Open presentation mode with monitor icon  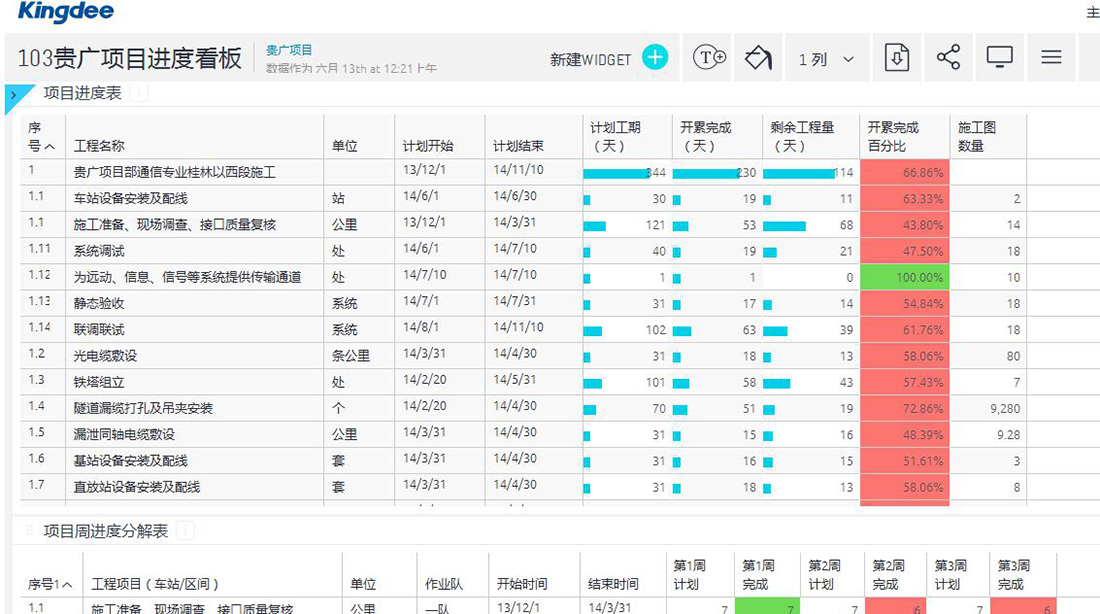tap(1000, 58)
